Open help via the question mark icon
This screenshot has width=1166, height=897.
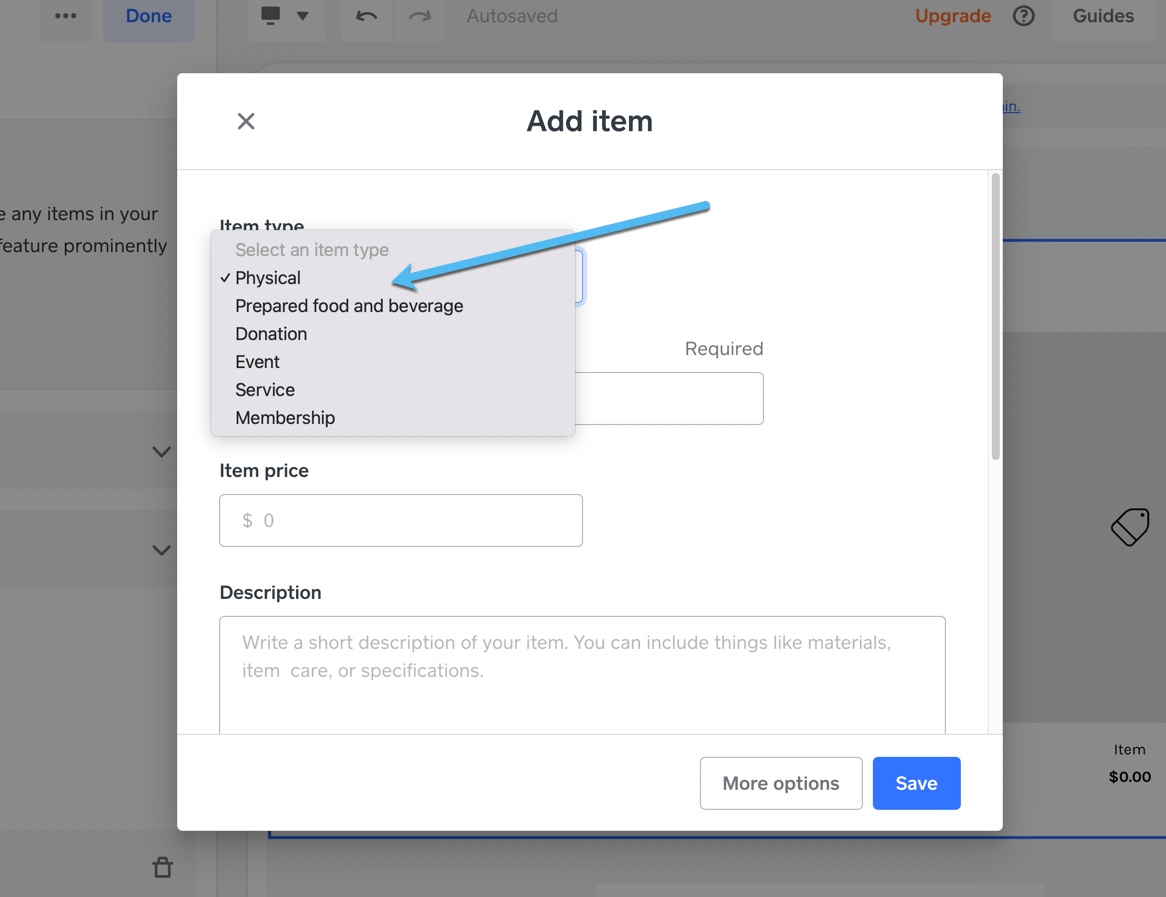[x=1023, y=16]
